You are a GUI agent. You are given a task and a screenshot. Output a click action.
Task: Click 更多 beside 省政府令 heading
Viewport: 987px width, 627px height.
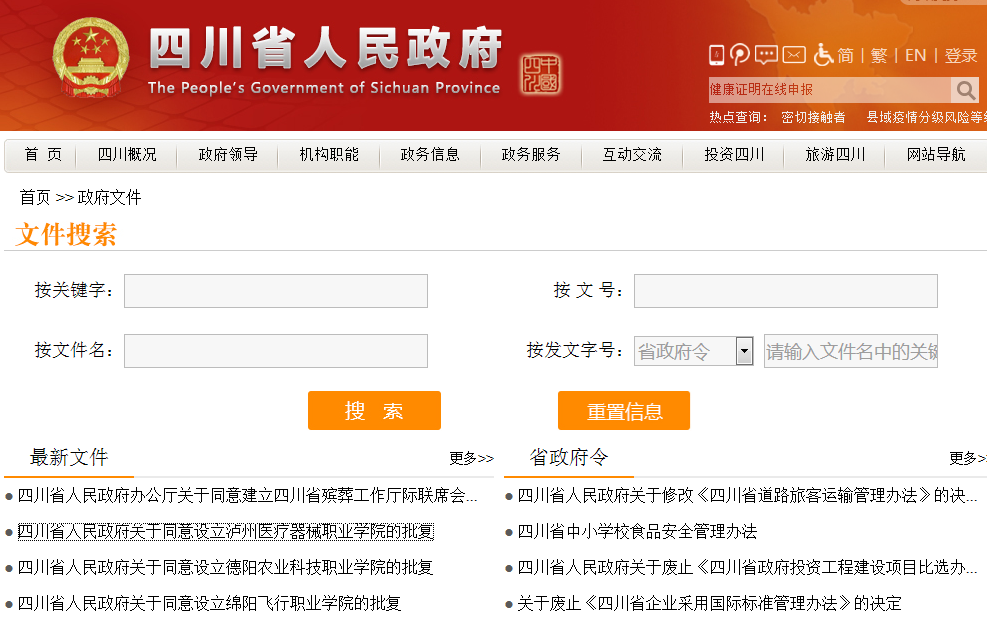967,458
